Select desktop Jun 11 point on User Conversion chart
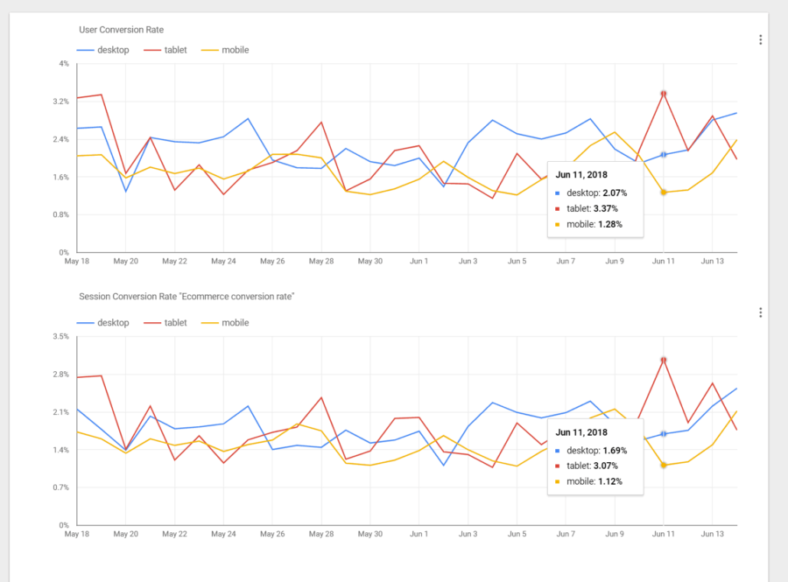This screenshot has height=582, width=788. pos(663,155)
